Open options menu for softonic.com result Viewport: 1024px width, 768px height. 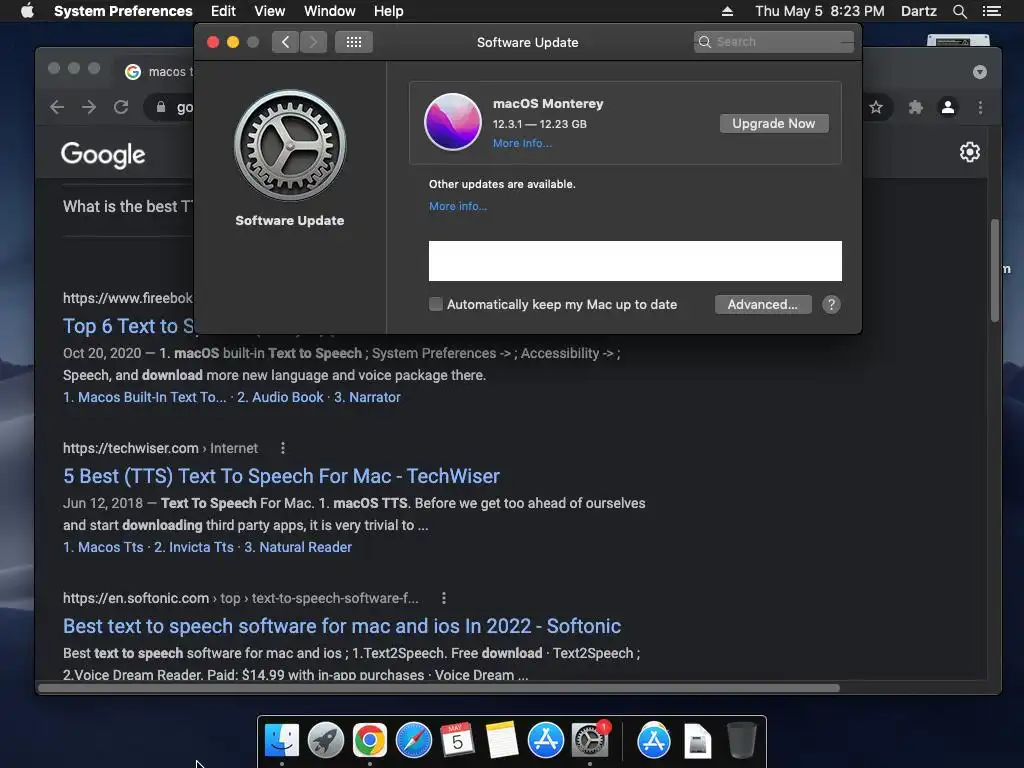444,598
